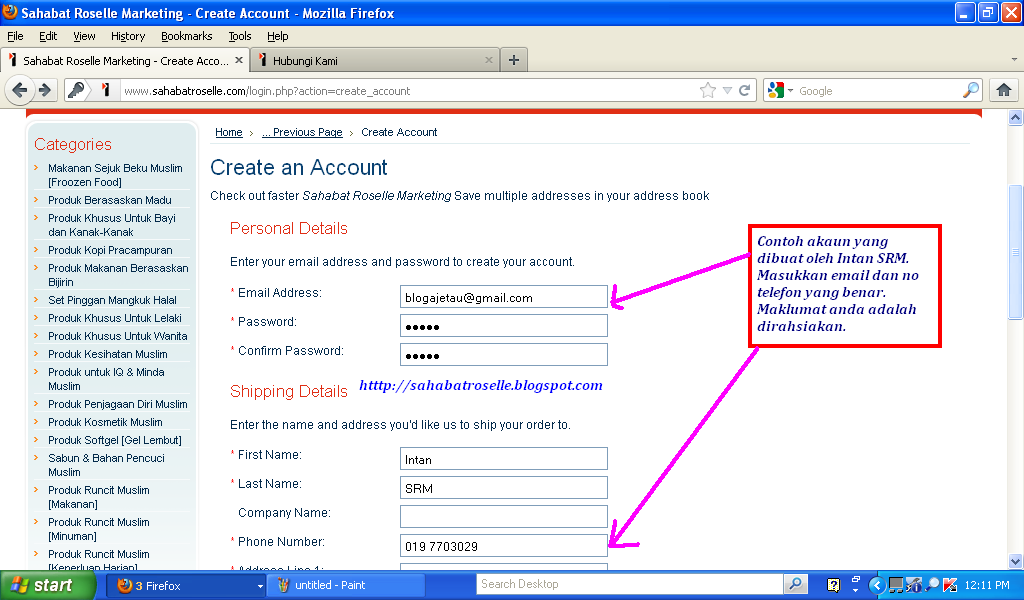Open Produk Runcit Muslim [Minuman] category
Screen dimensions: 1024x600
(x=99, y=529)
